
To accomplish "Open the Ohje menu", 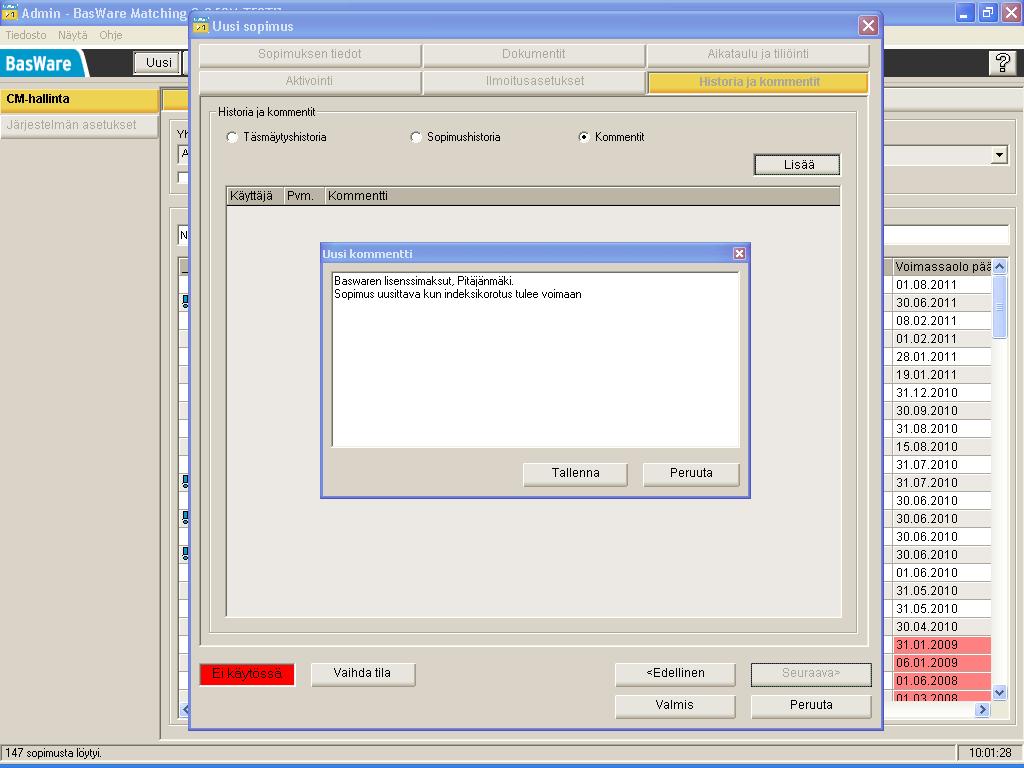I will pyautogui.click(x=110, y=35).
